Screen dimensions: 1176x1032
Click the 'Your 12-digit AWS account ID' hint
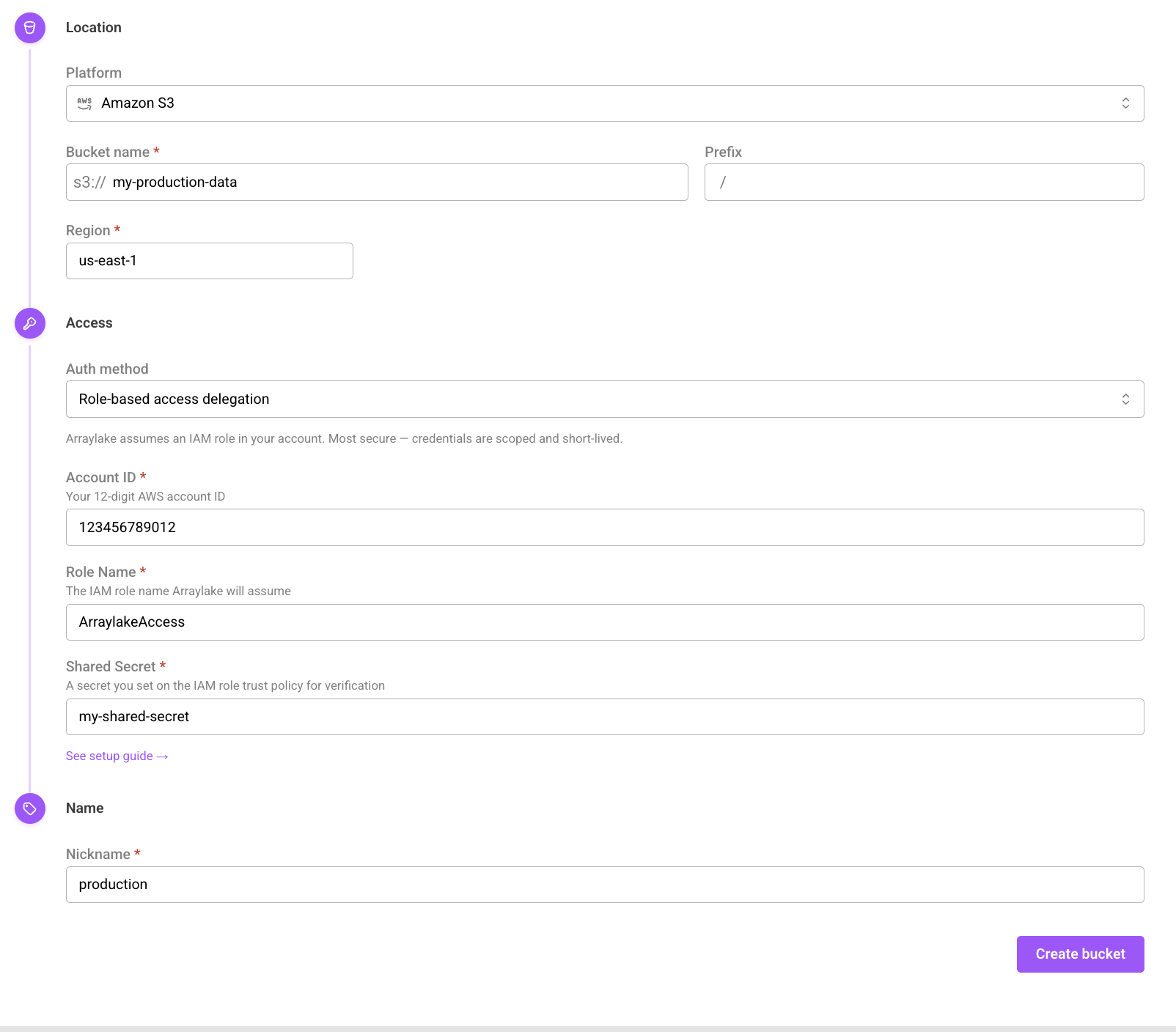click(146, 497)
